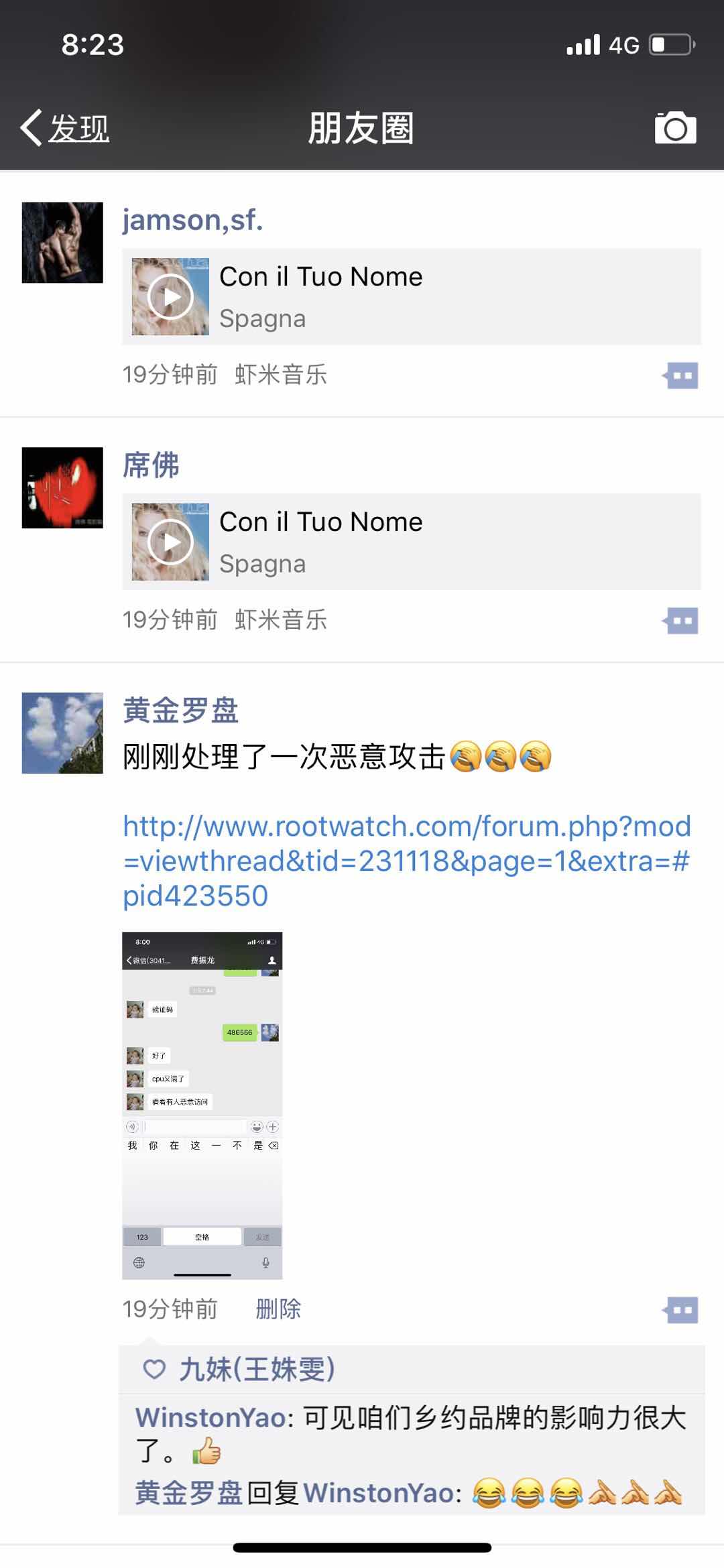View the chat screenshot image
The height and width of the screenshot is (1568, 724).
[202, 1105]
